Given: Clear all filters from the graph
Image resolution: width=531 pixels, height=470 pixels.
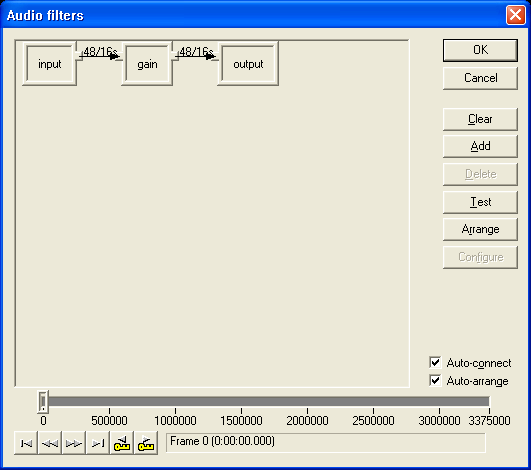Looking at the screenshot, I should [x=480, y=119].
